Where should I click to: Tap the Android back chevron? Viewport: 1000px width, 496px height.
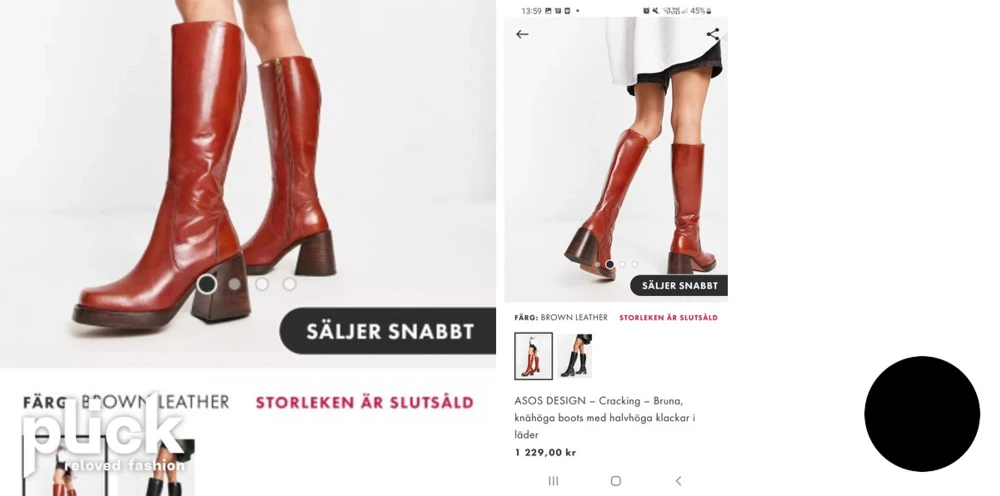[x=678, y=481]
